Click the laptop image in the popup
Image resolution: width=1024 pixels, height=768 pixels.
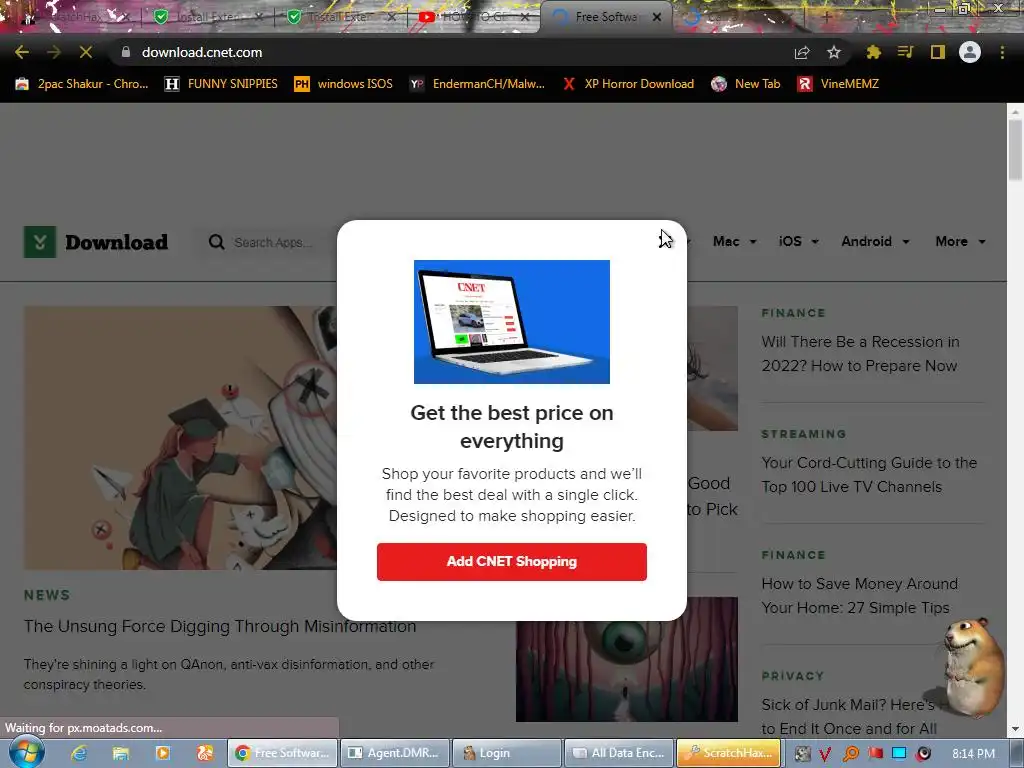[512, 322]
